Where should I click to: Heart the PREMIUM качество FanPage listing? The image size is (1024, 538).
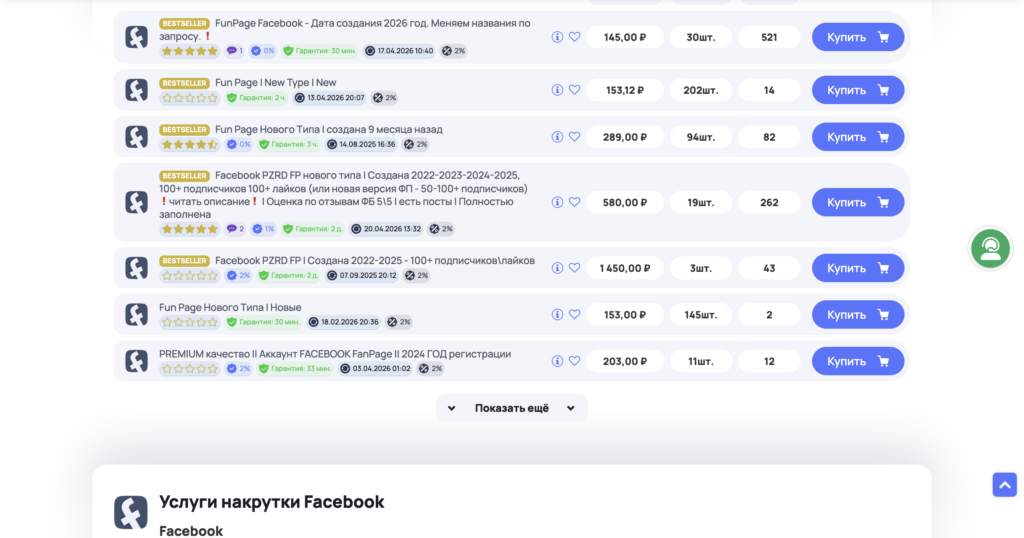[575, 361]
